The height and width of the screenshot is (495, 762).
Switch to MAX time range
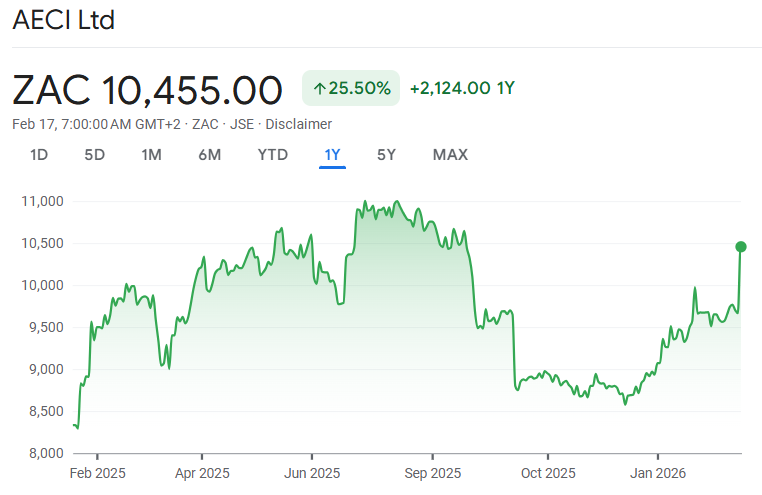450,155
